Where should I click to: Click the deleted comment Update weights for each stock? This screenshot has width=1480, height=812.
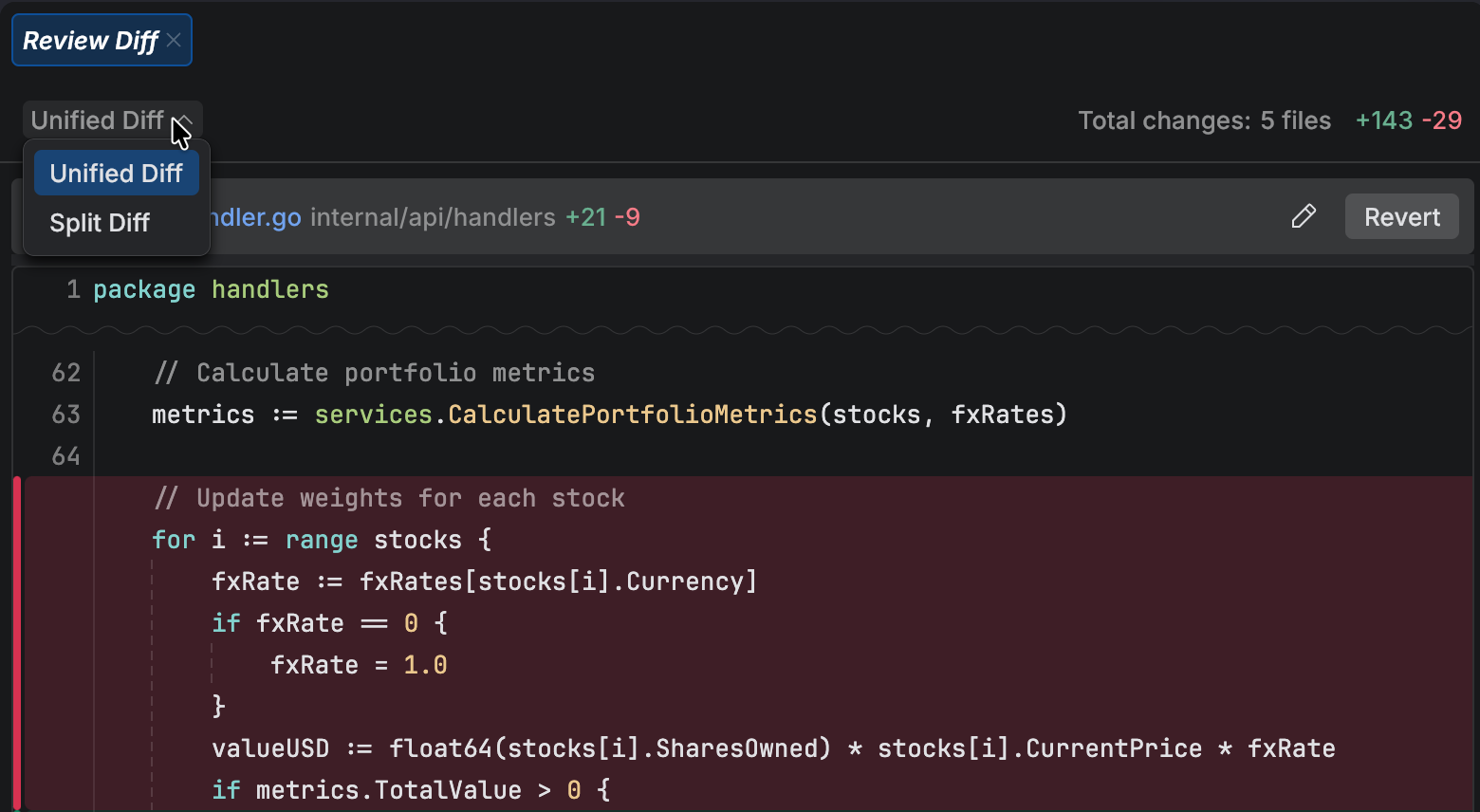pos(389,497)
